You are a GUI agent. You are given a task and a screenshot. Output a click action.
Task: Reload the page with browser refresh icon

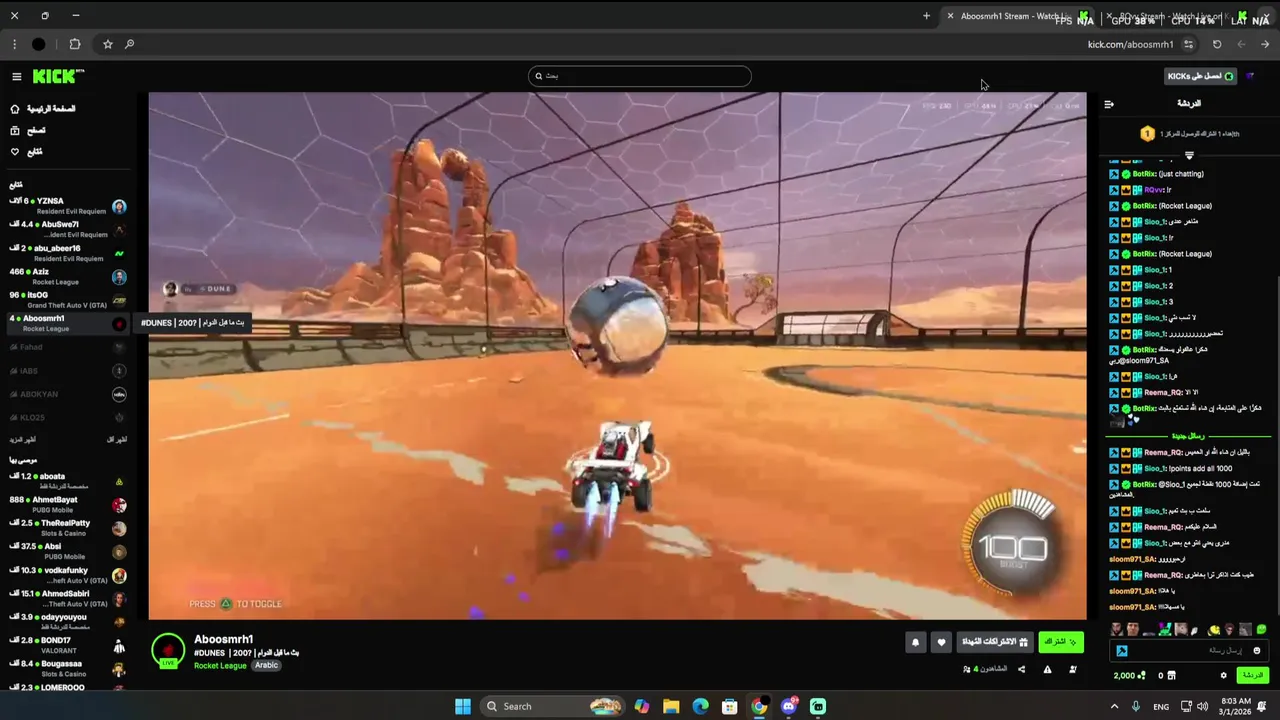(1217, 44)
